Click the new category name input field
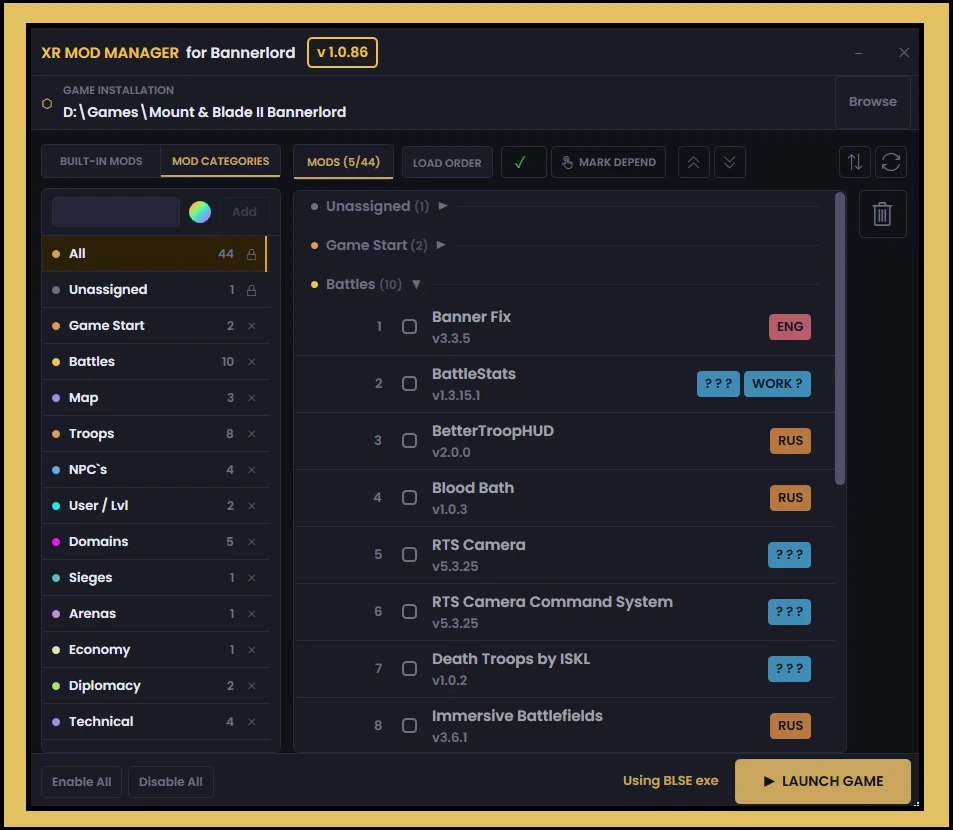This screenshot has height=830, width=953. (x=115, y=212)
